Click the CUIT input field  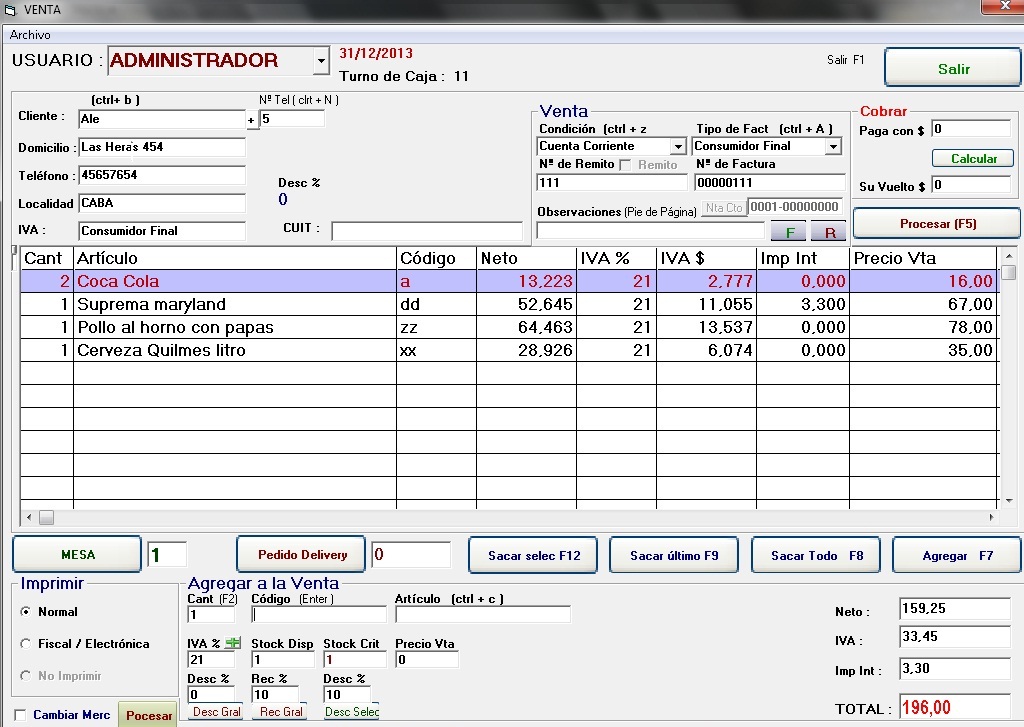(427, 231)
